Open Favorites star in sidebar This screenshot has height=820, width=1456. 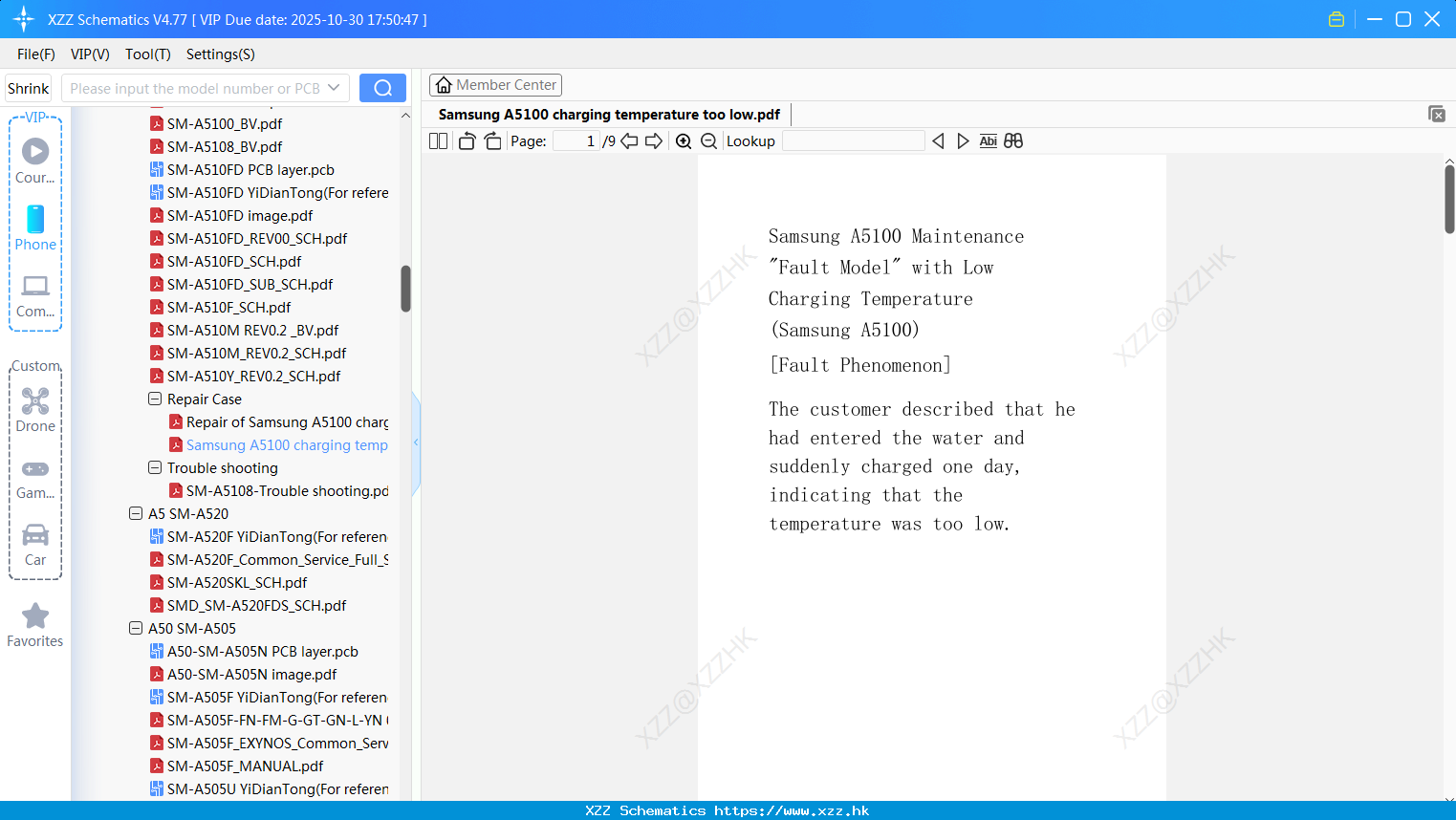click(35, 625)
